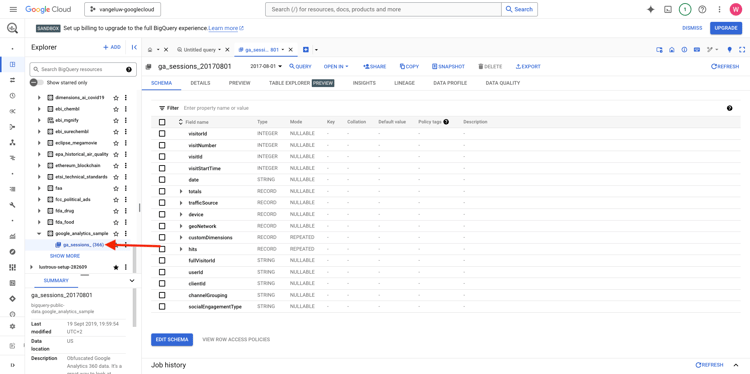Toggle Show starred only switch
The height and width of the screenshot is (374, 750).
coord(36,82)
